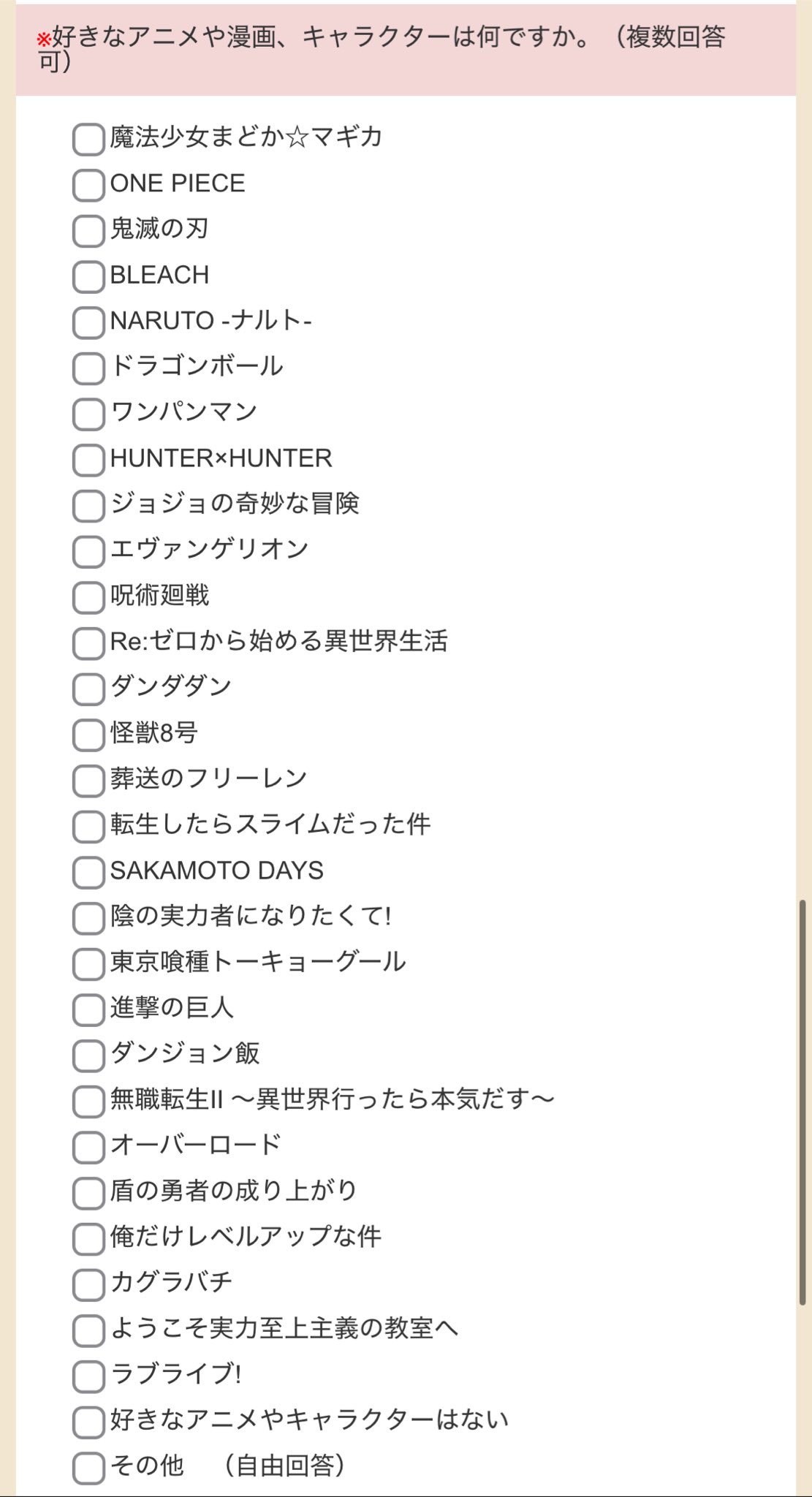Viewport: 812px width, 1497px height.
Task: Check the 呪術廻戦 checkbox
Action: (x=88, y=597)
